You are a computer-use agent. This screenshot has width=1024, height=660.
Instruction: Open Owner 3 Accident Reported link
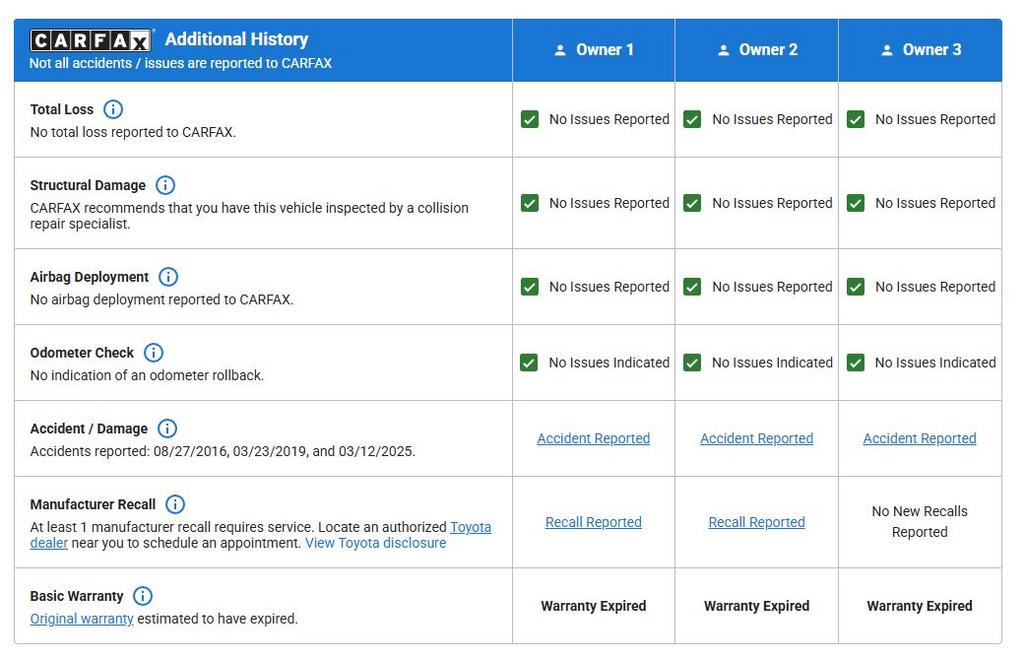tap(919, 438)
